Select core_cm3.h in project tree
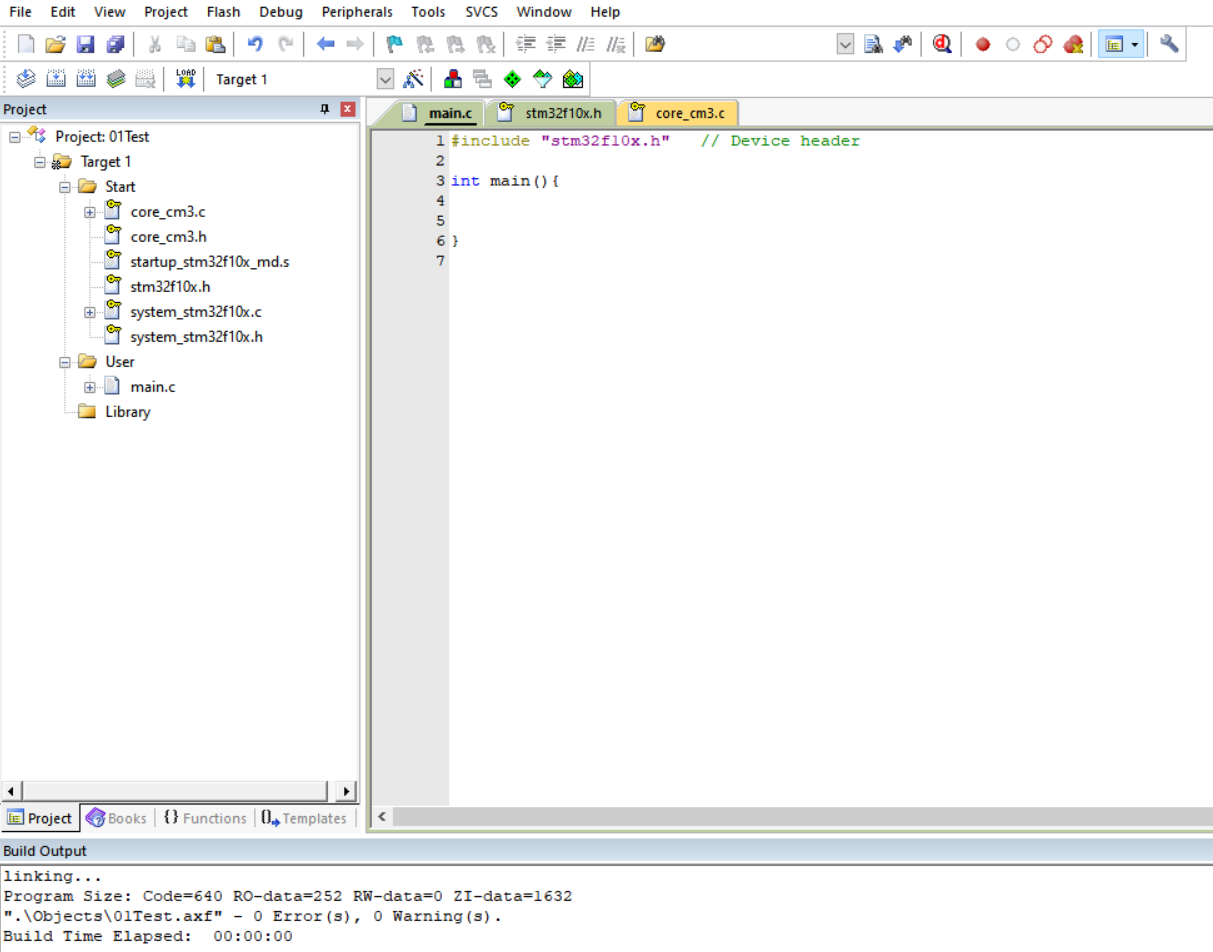The width and height of the screenshot is (1213, 952). [168, 236]
